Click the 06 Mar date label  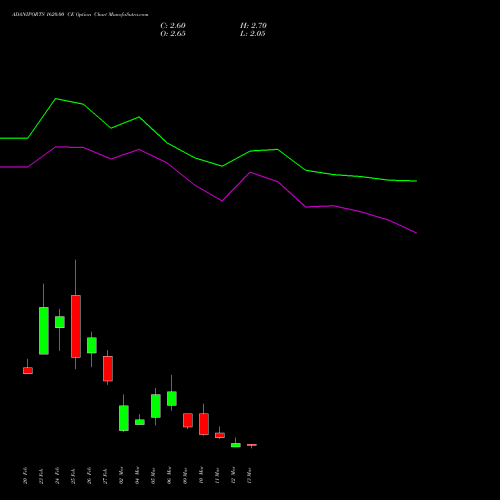click(170, 475)
